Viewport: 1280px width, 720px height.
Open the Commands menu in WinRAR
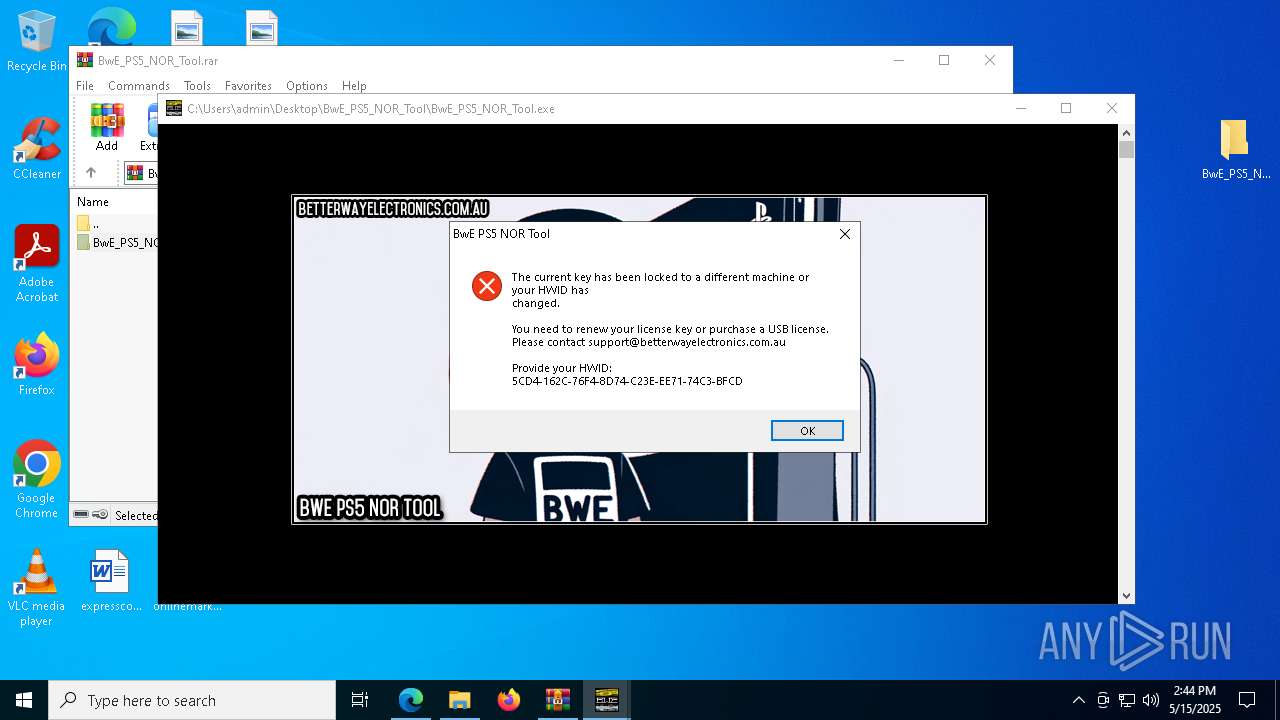click(x=139, y=86)
